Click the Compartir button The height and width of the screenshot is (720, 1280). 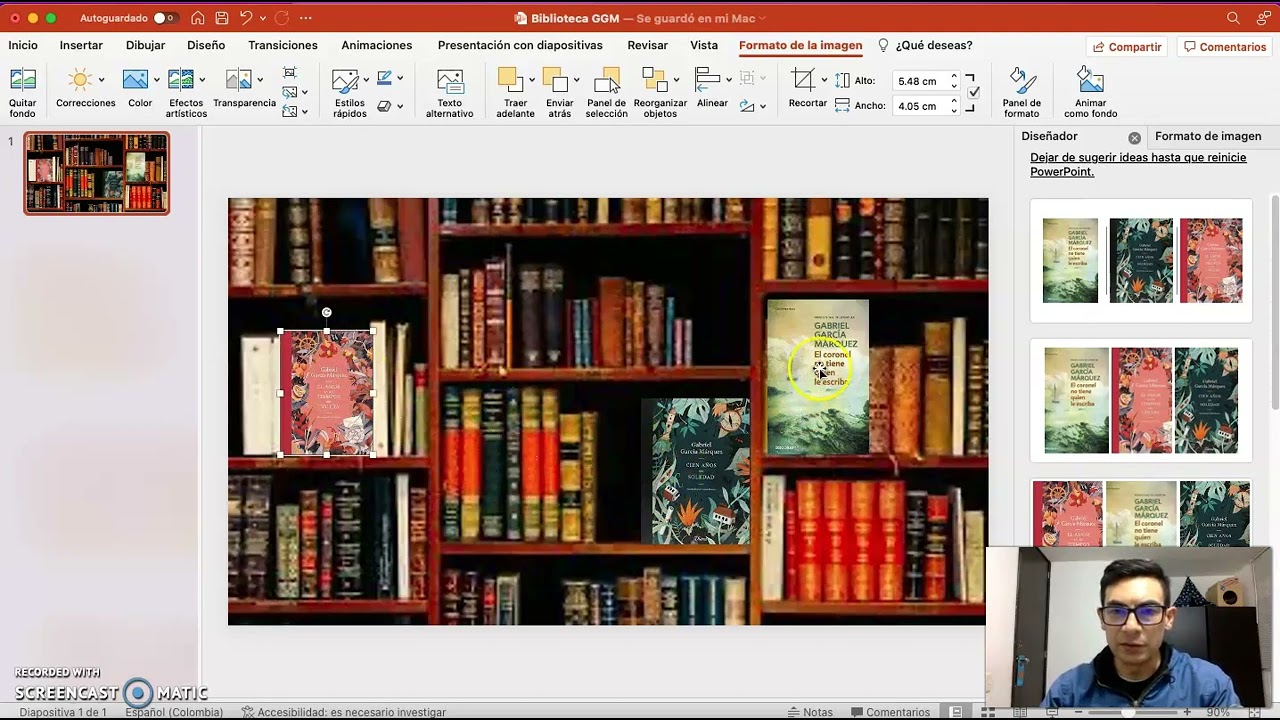coord(1127,47)
